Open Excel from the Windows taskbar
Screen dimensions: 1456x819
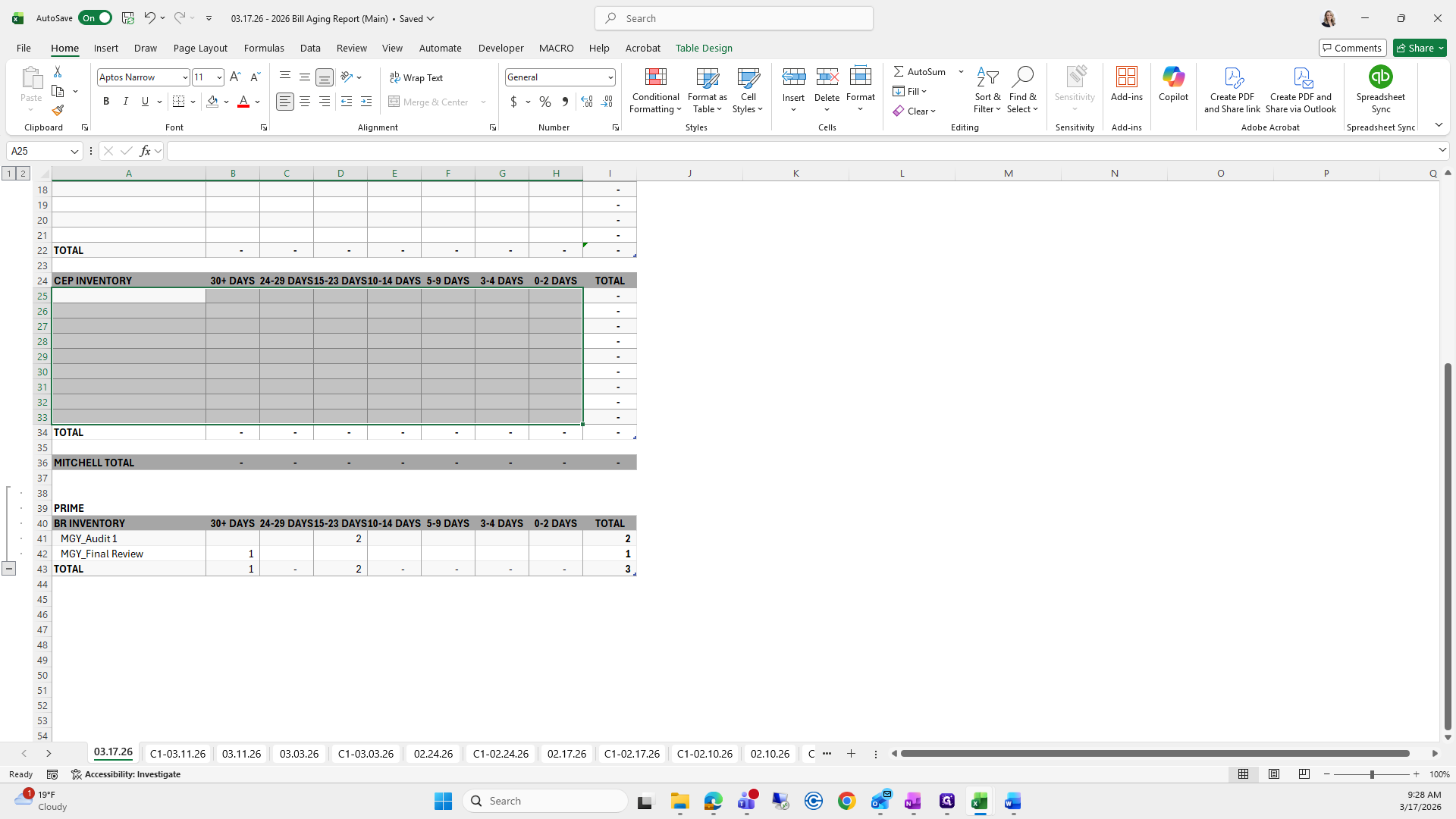(979, 802)
